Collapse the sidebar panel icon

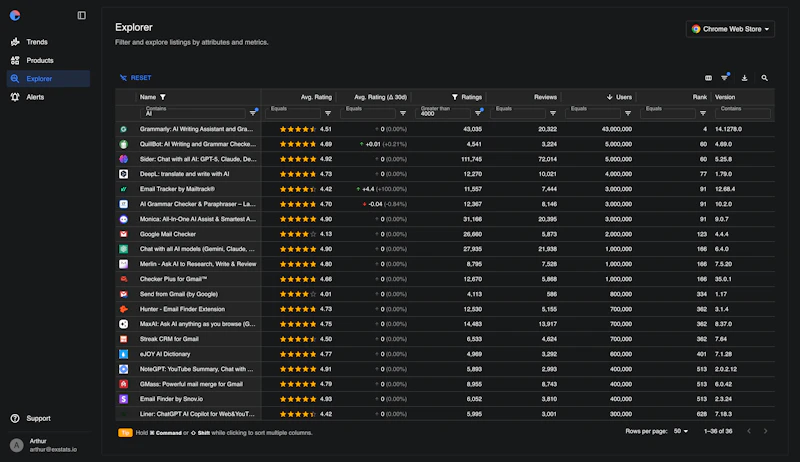[82, 15]
